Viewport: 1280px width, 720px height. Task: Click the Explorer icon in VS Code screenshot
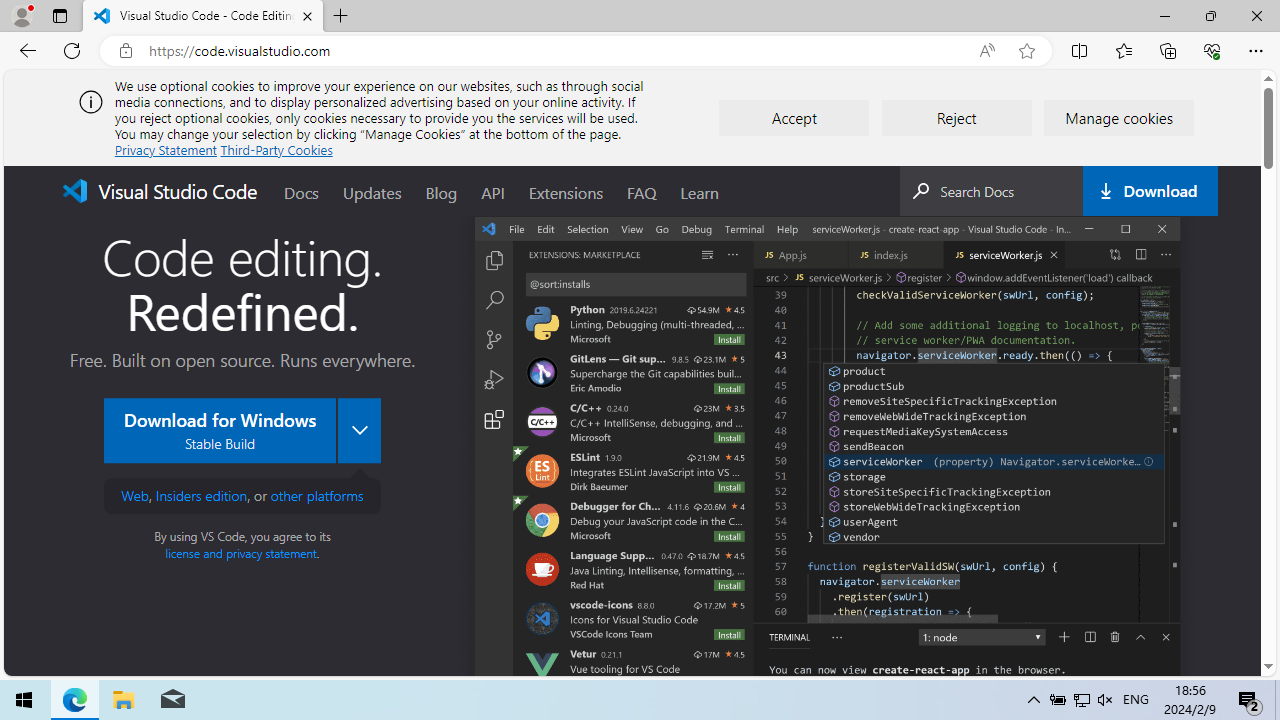point(494,260)
